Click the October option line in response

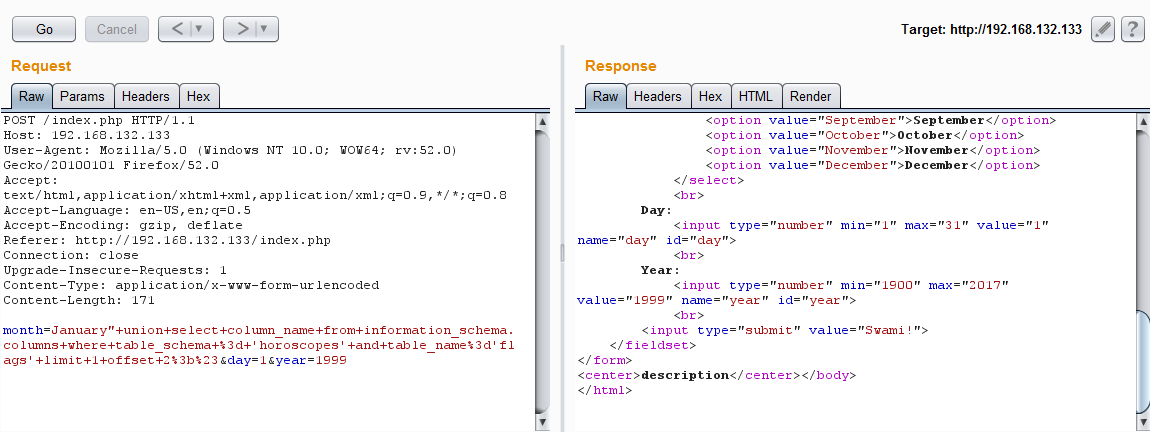click(x=865, y=135)
